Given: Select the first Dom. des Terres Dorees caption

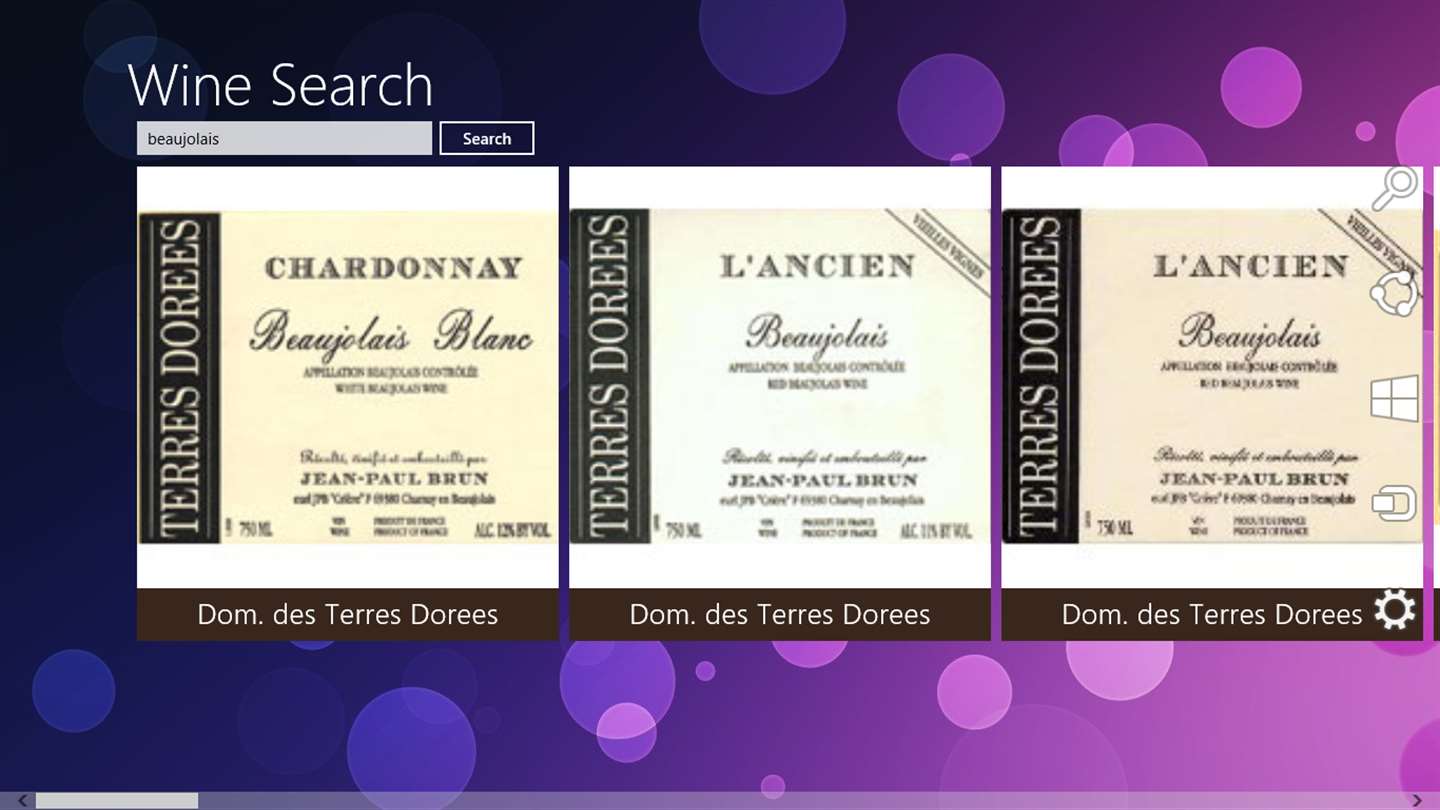Looking at the screenshot, I should point(347,614).
